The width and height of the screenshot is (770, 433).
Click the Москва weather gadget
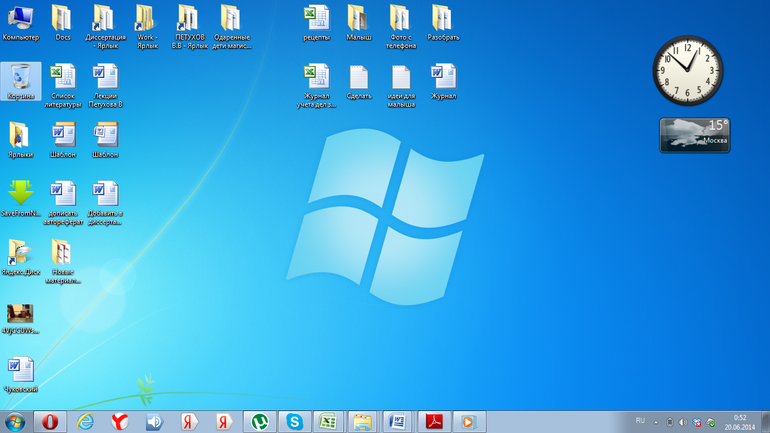pyautogui.click(x=694, y=135)
